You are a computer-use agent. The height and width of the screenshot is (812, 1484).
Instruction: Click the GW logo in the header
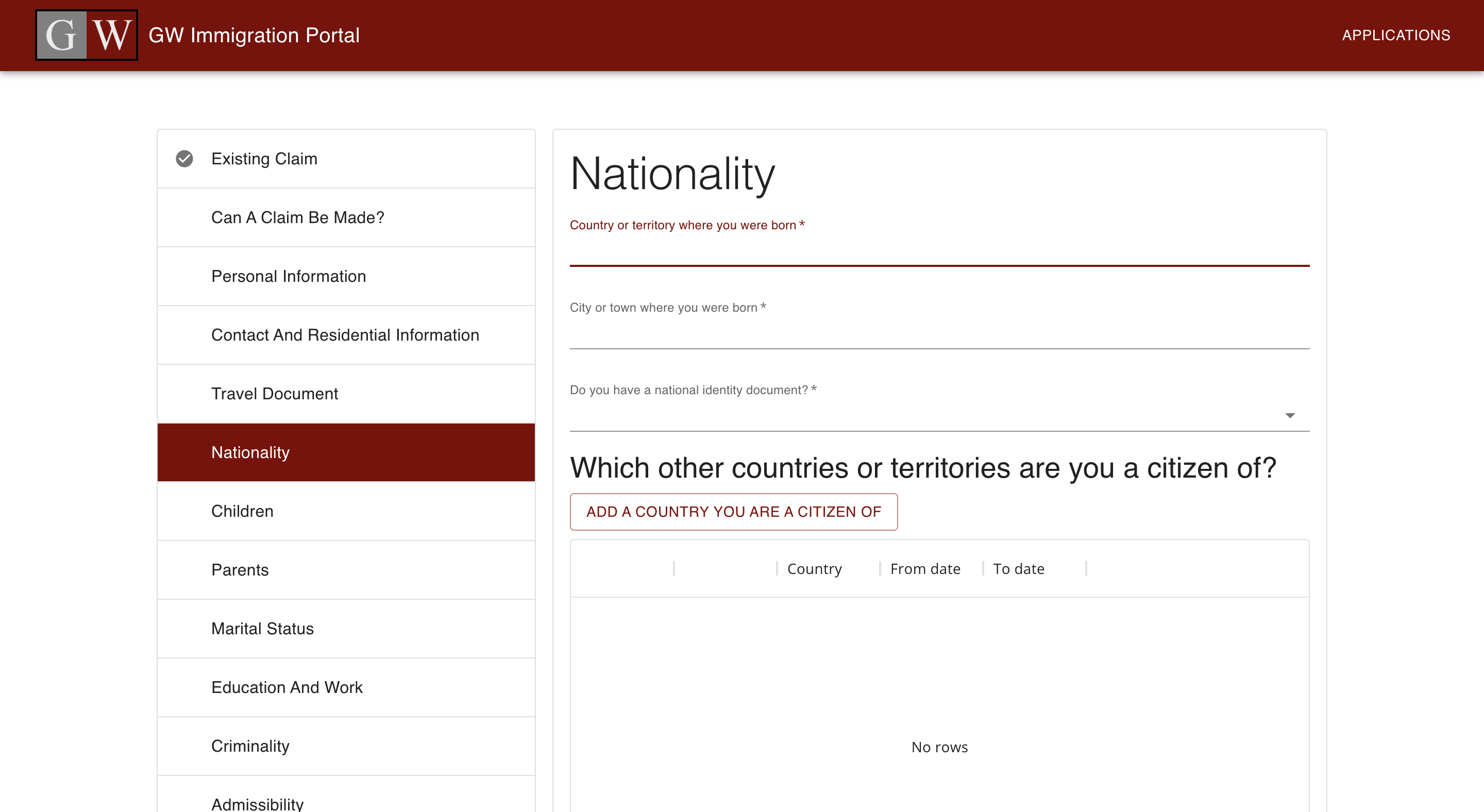tap(86, 35)
